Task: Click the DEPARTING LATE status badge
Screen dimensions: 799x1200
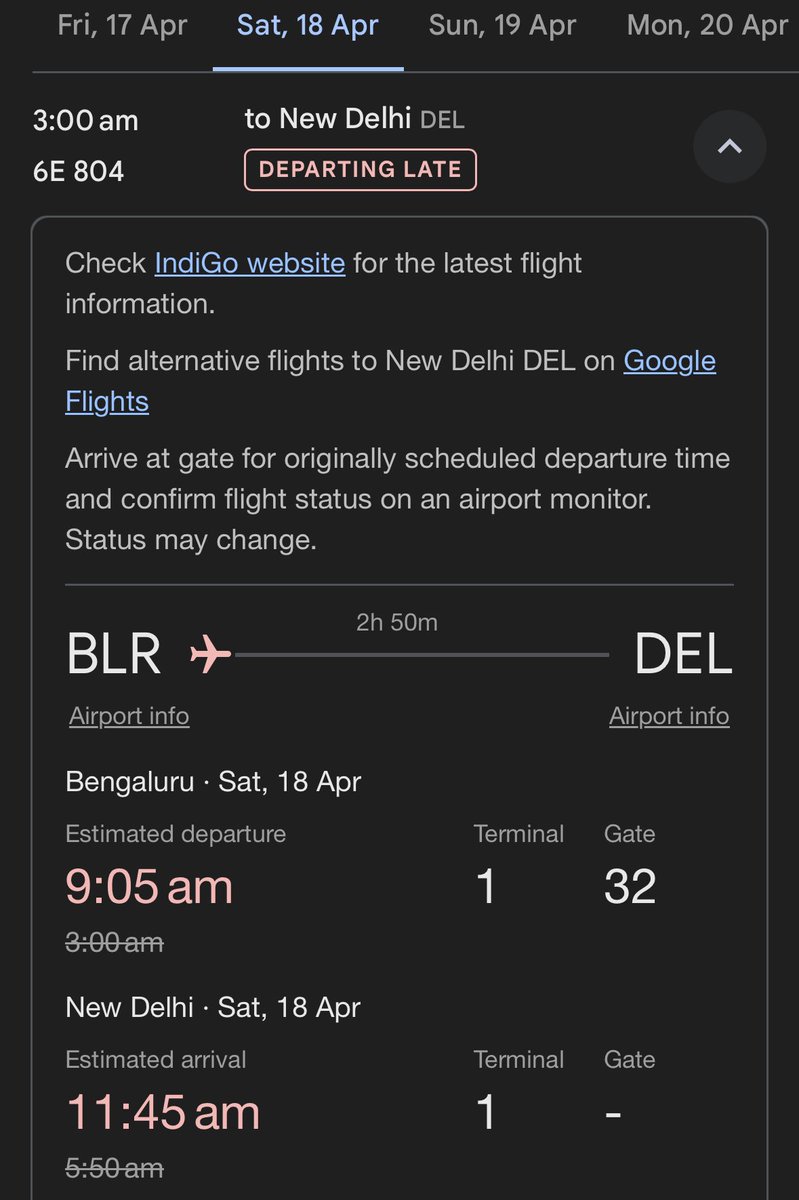Action: (x=360, y=169)
